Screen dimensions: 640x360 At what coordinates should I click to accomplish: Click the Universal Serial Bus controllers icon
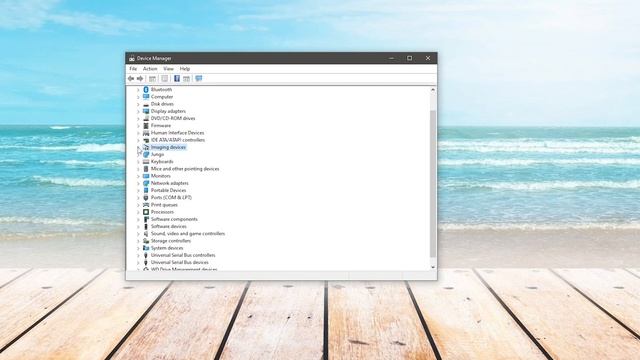[146, 255]
